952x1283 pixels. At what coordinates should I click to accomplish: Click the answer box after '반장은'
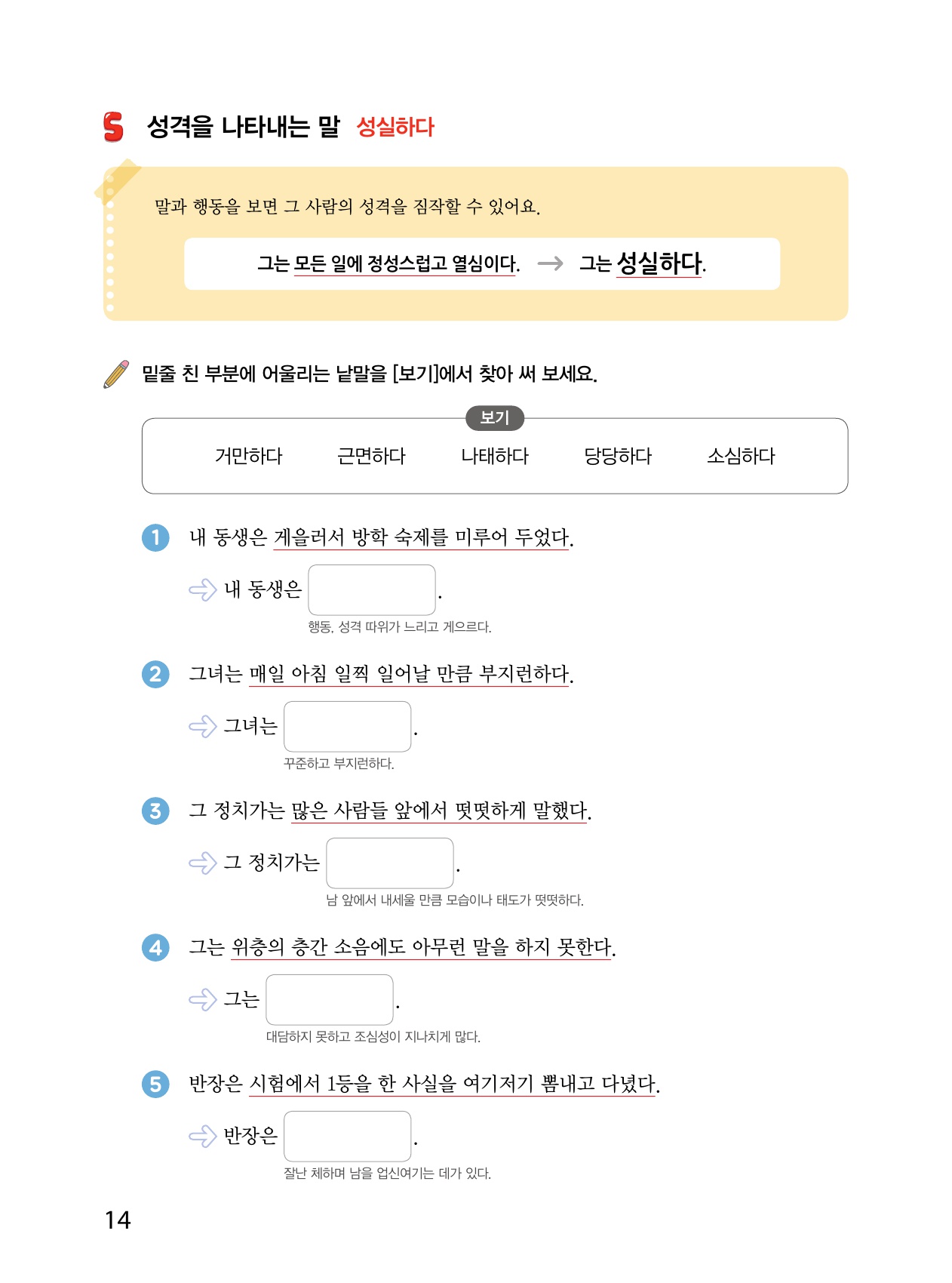(x=348, y=1136)
